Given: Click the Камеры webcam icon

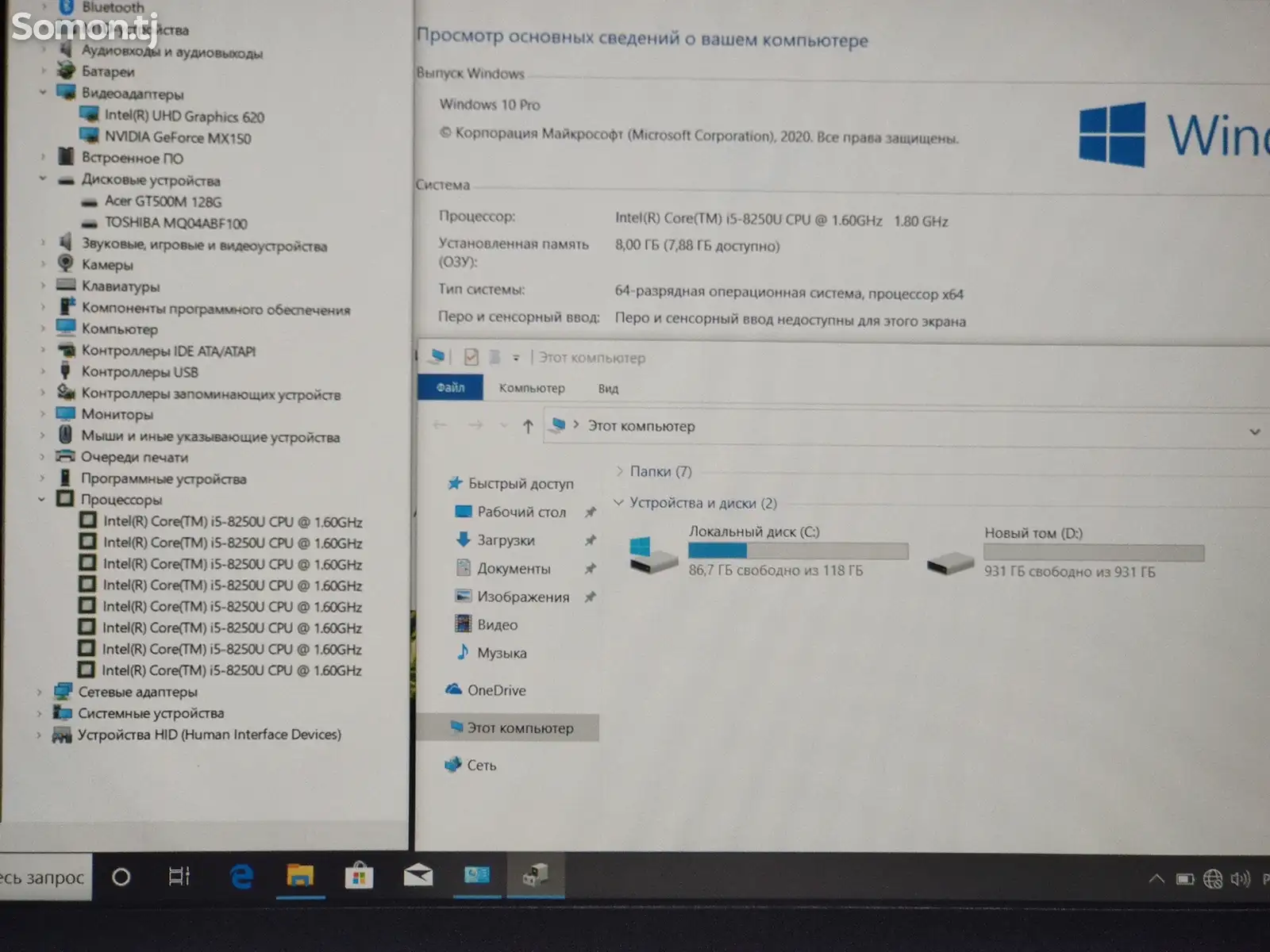Looking at the screenshot, I should click(x=66, y=263).
